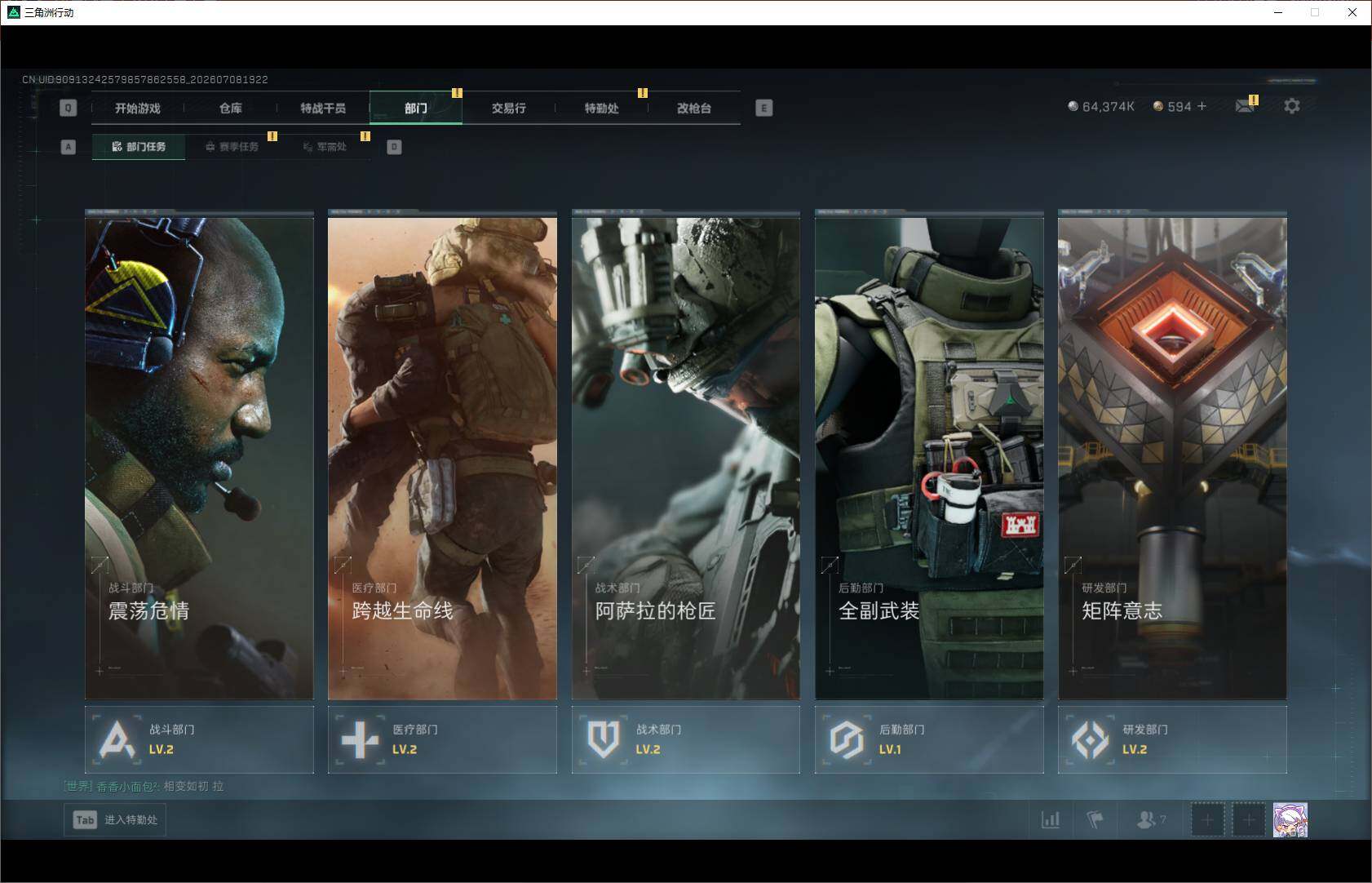Open the statistics bar chart icon

click(x=1051, y=819)
